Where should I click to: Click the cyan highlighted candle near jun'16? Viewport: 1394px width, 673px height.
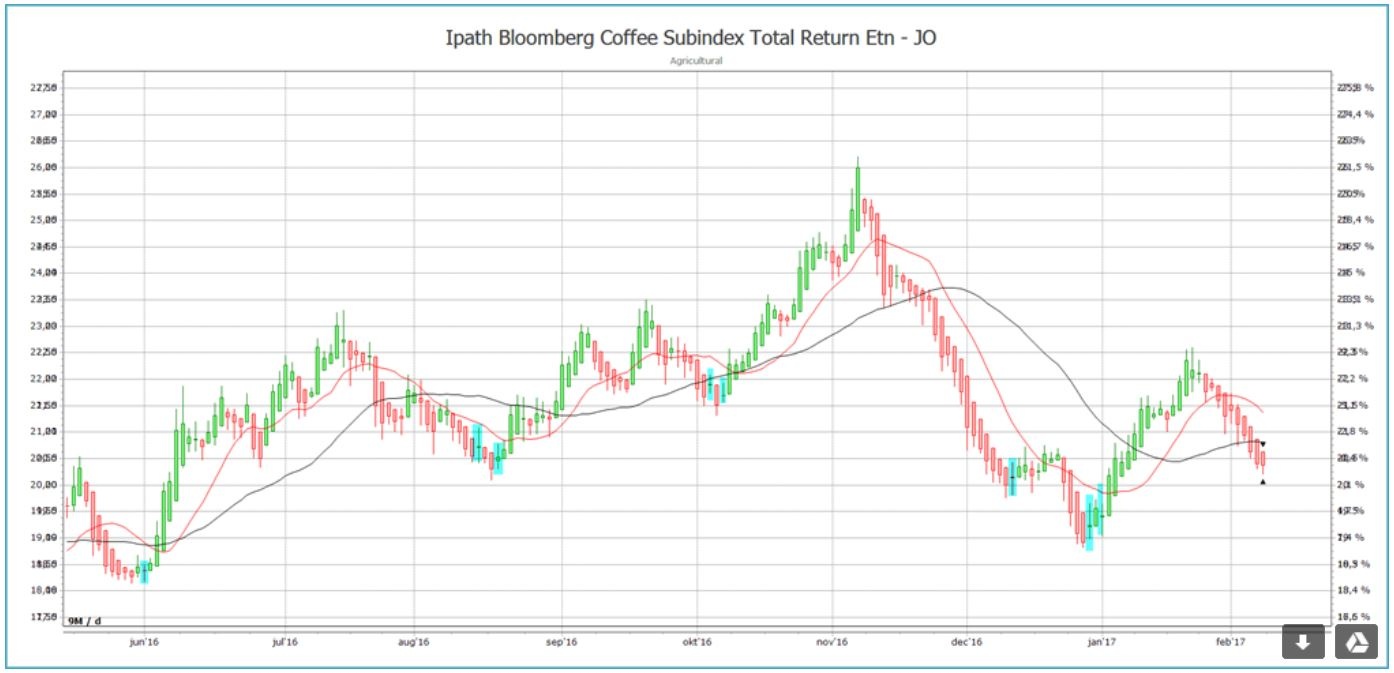pyautogui.click(x=144, y=570)
